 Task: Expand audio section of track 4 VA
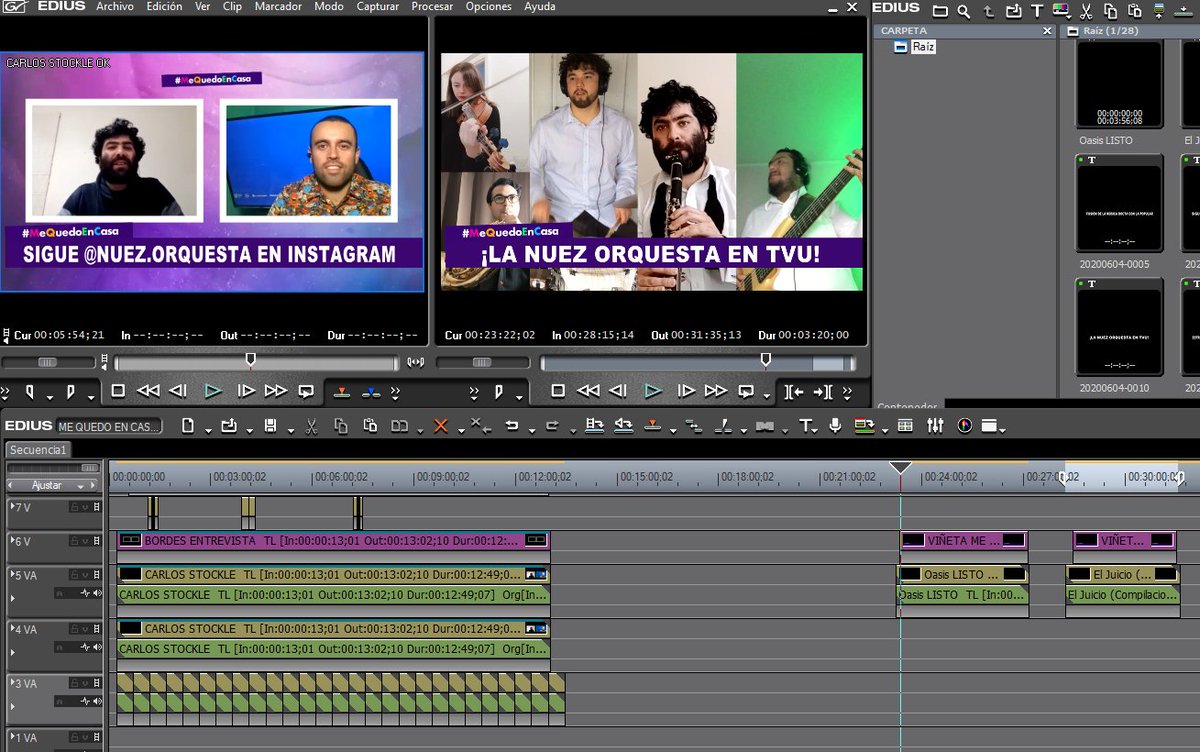point(12,652)
